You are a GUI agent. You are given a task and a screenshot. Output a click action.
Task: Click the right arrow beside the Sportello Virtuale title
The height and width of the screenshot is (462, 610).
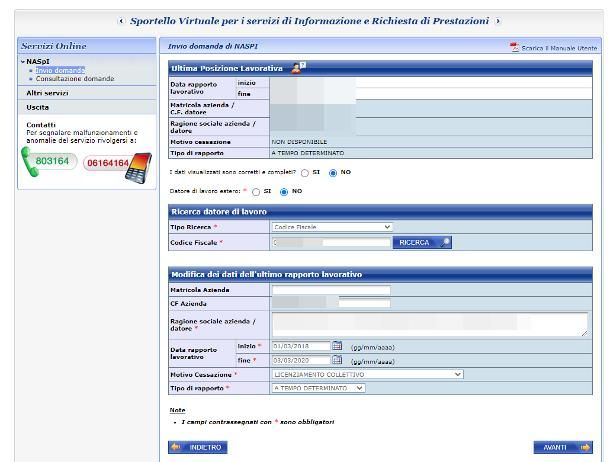click(498, 21)
